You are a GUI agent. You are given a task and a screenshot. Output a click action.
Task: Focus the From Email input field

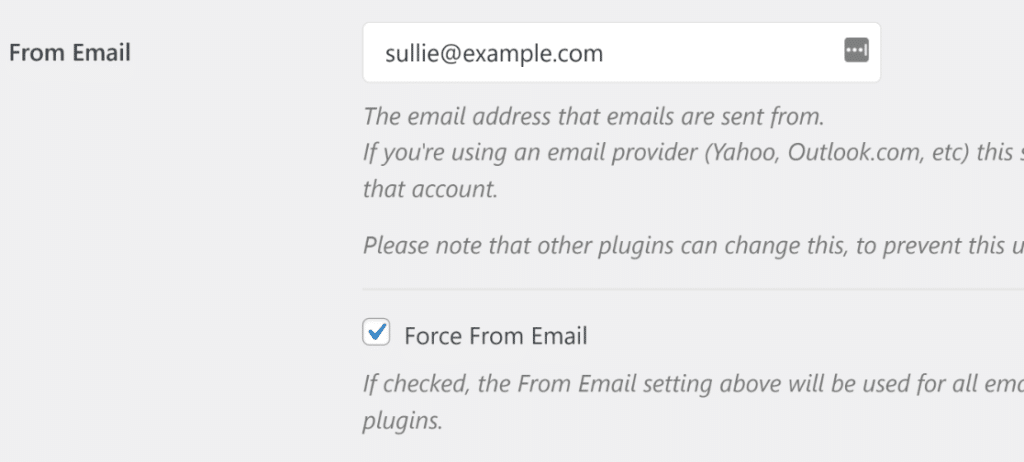pyautogui.click(x=621, y=52)
